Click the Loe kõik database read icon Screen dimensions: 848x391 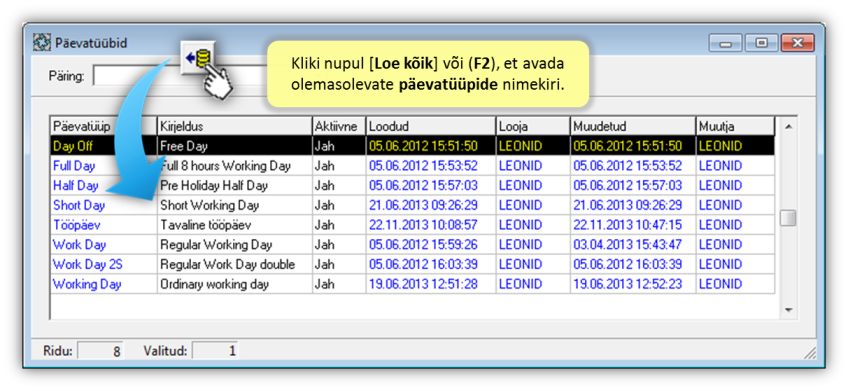(198, 58)
